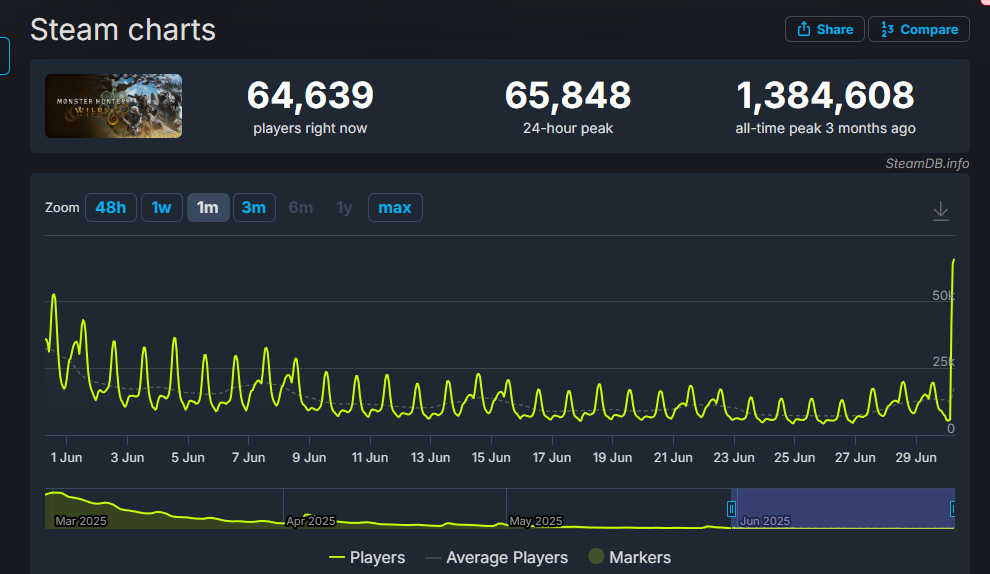Switch chart zoom to 3m

(x=254, y=208)
